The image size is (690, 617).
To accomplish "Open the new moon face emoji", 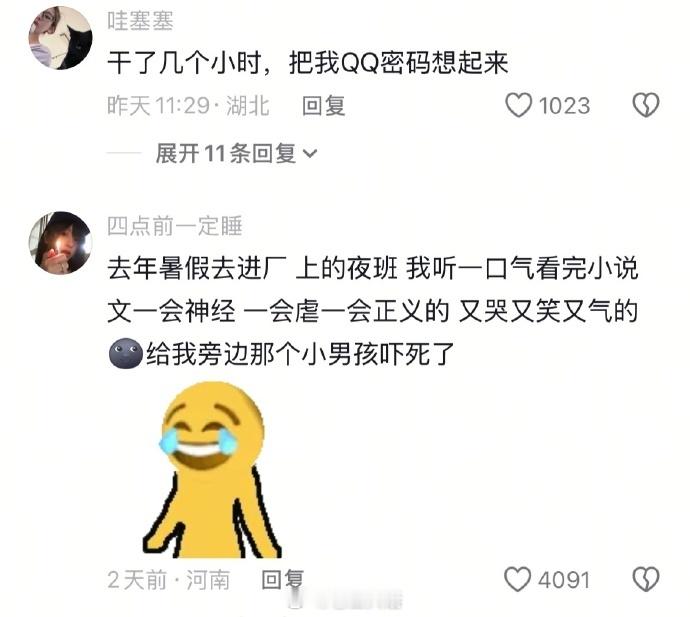I will click(x=125, y=353).
